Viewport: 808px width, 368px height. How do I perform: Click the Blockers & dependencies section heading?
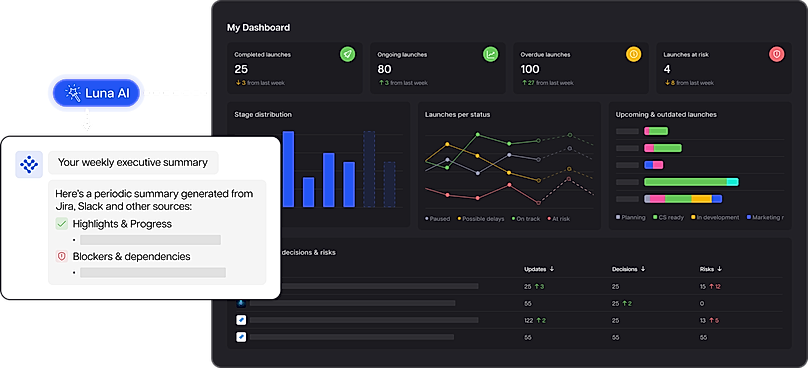(131, 256)
